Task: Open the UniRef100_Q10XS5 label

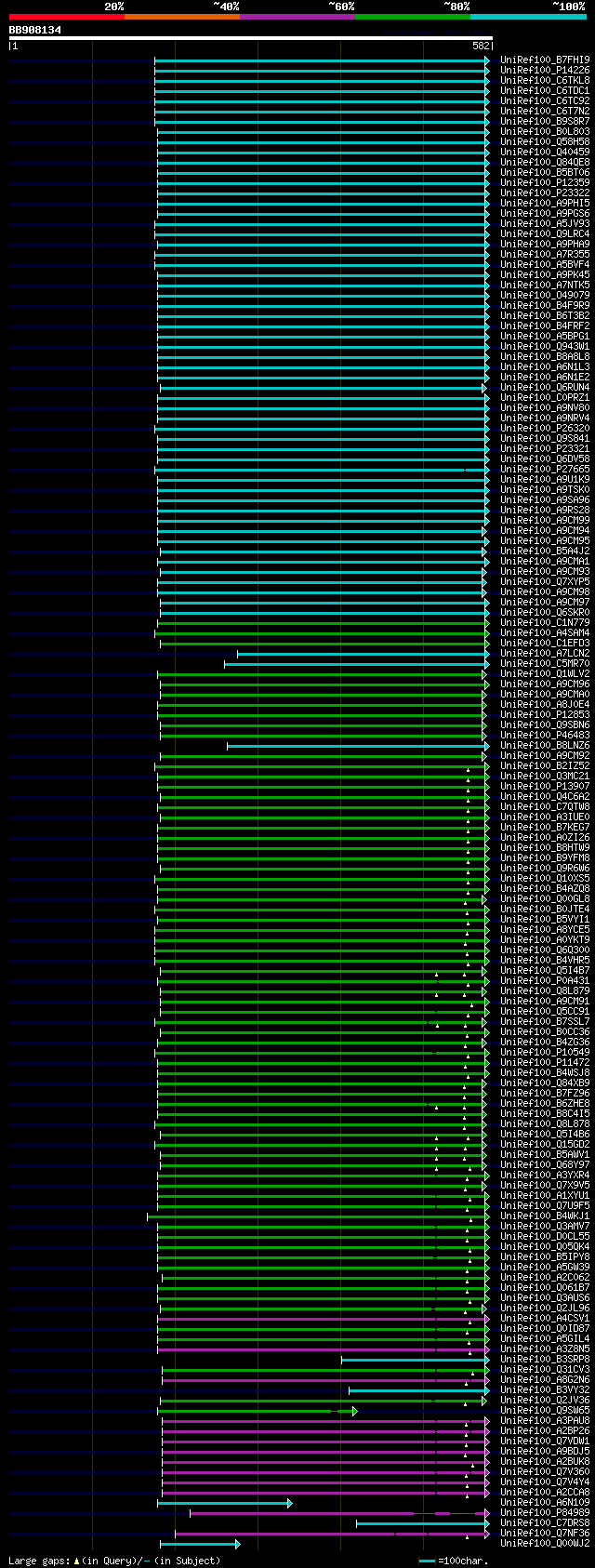Action: 545,878
